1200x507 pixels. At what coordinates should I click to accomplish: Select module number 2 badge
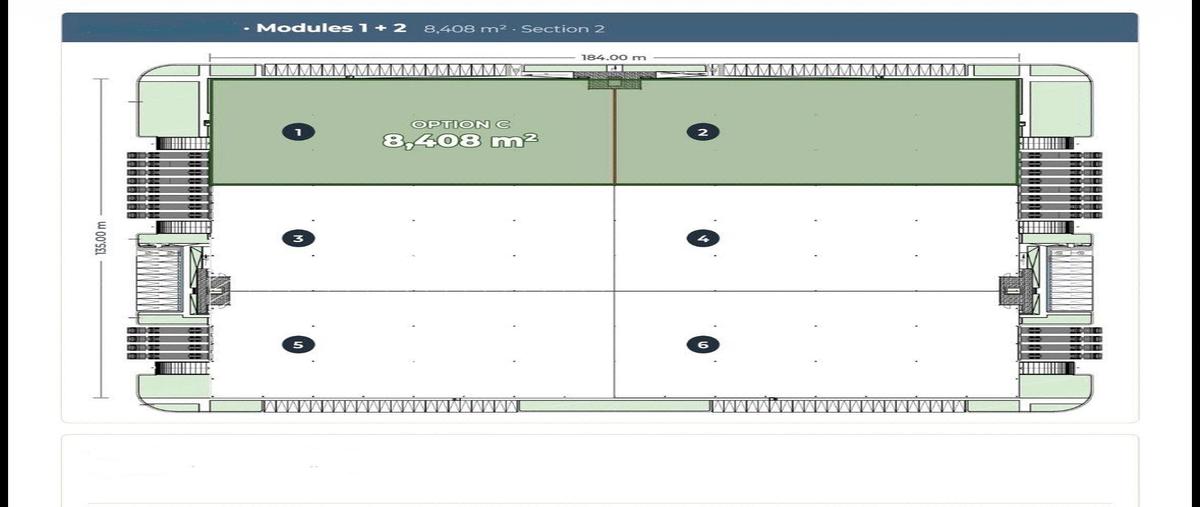[x=703, y=132]
